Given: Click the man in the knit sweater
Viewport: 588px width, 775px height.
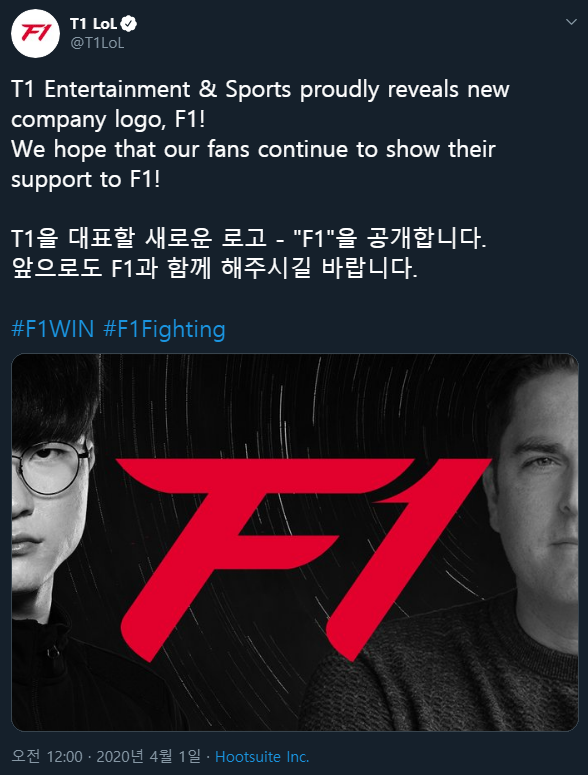Looking at the screenshot, I should point(499,544).
